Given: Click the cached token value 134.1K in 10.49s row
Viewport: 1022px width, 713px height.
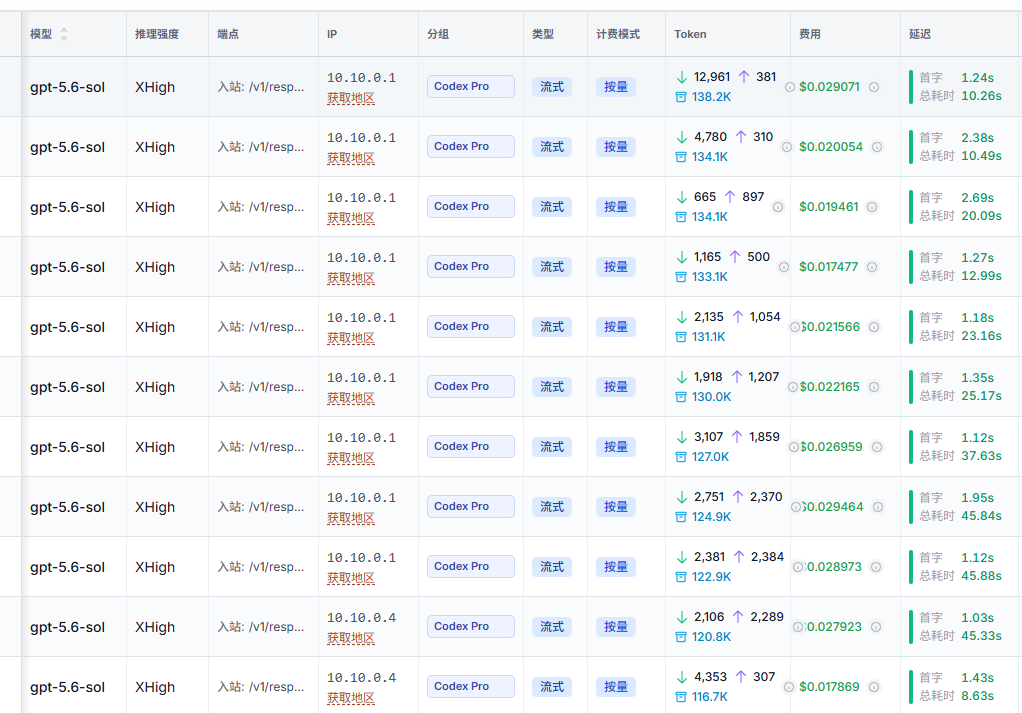Looking at the screenshot, I should coord(710,157).
